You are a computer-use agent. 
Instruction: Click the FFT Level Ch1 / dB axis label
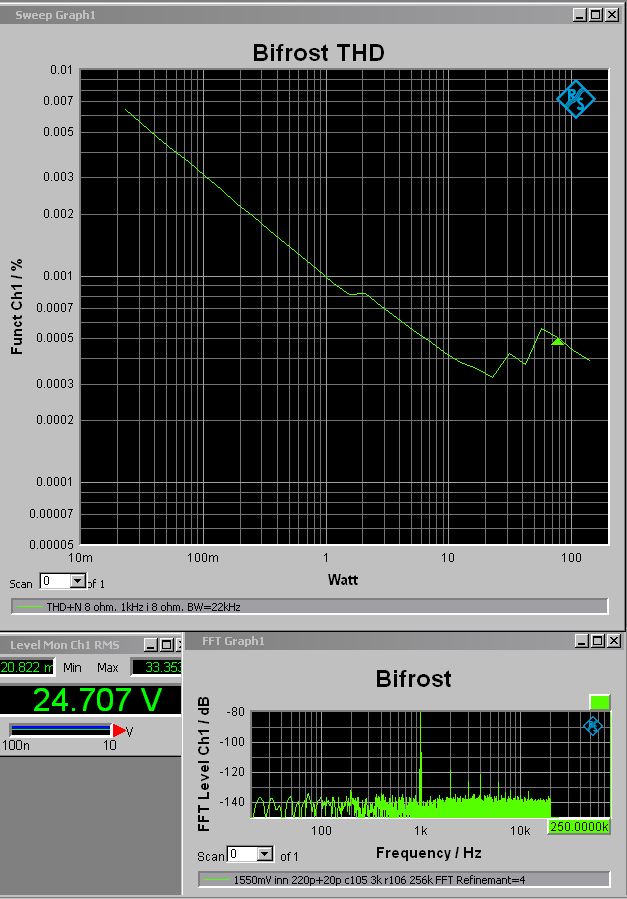click(x=203, y=764)
